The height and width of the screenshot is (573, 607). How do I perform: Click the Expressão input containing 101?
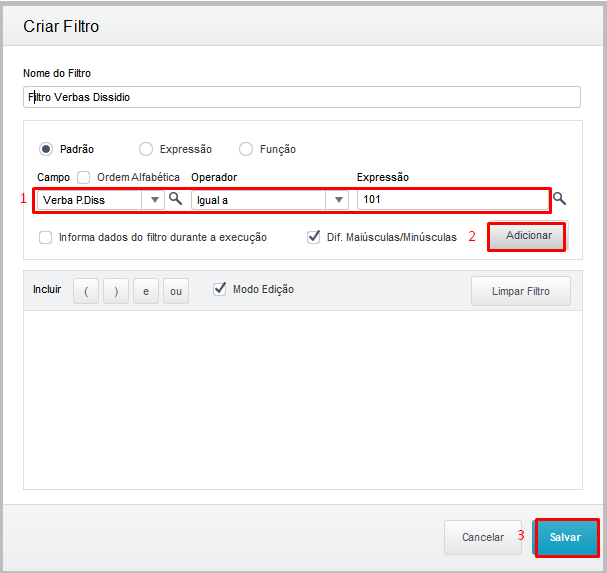453,200
